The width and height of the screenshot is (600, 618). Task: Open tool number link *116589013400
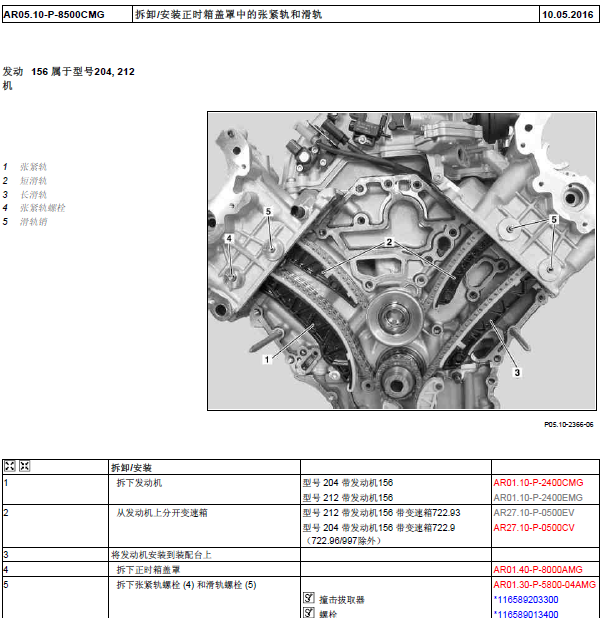526,614
